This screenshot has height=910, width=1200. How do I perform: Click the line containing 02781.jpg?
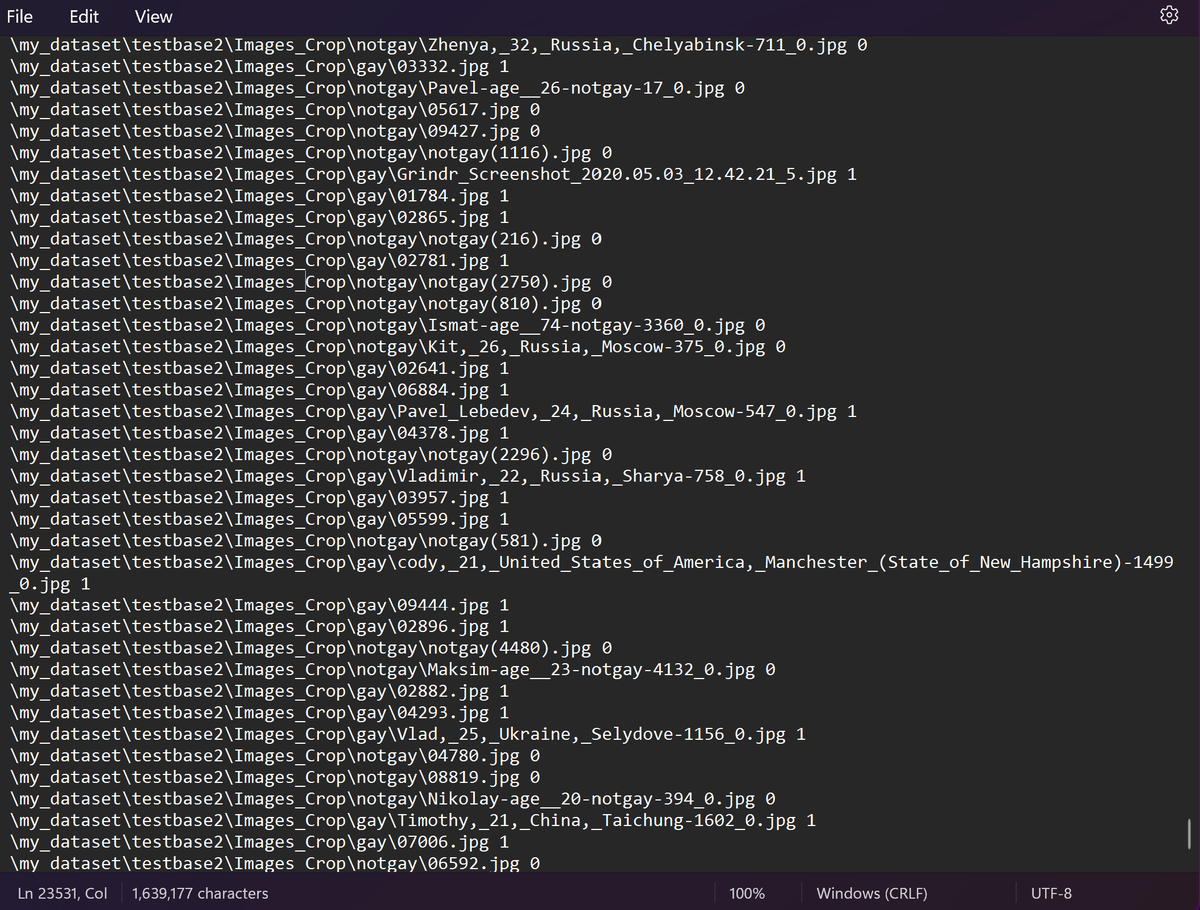(259, 261)
